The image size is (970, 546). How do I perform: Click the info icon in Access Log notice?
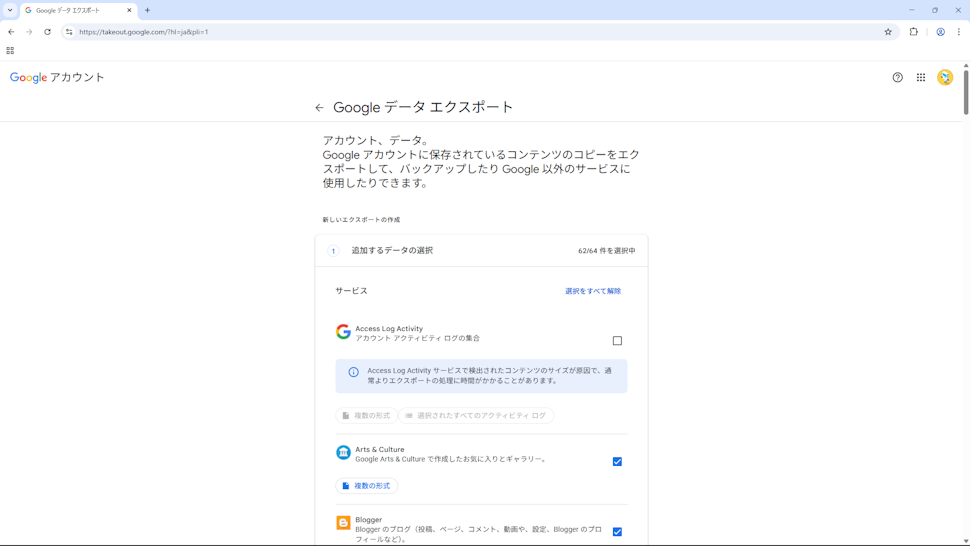click(353, 372)
